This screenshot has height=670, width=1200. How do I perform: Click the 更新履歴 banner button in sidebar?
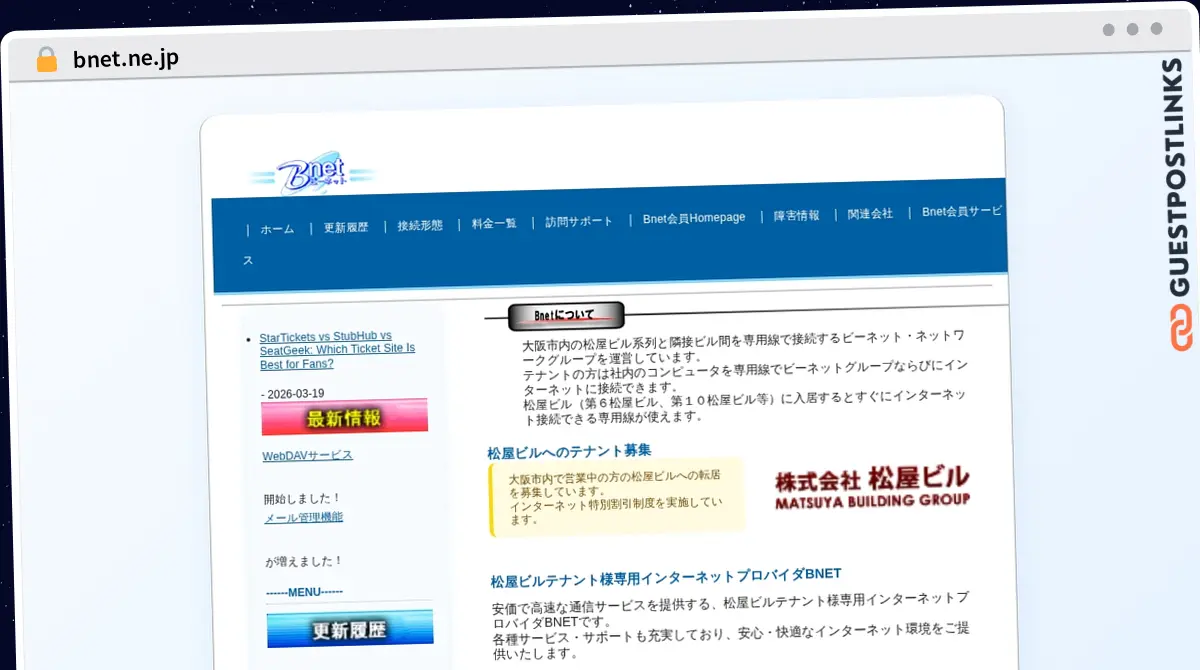(350, 629)
